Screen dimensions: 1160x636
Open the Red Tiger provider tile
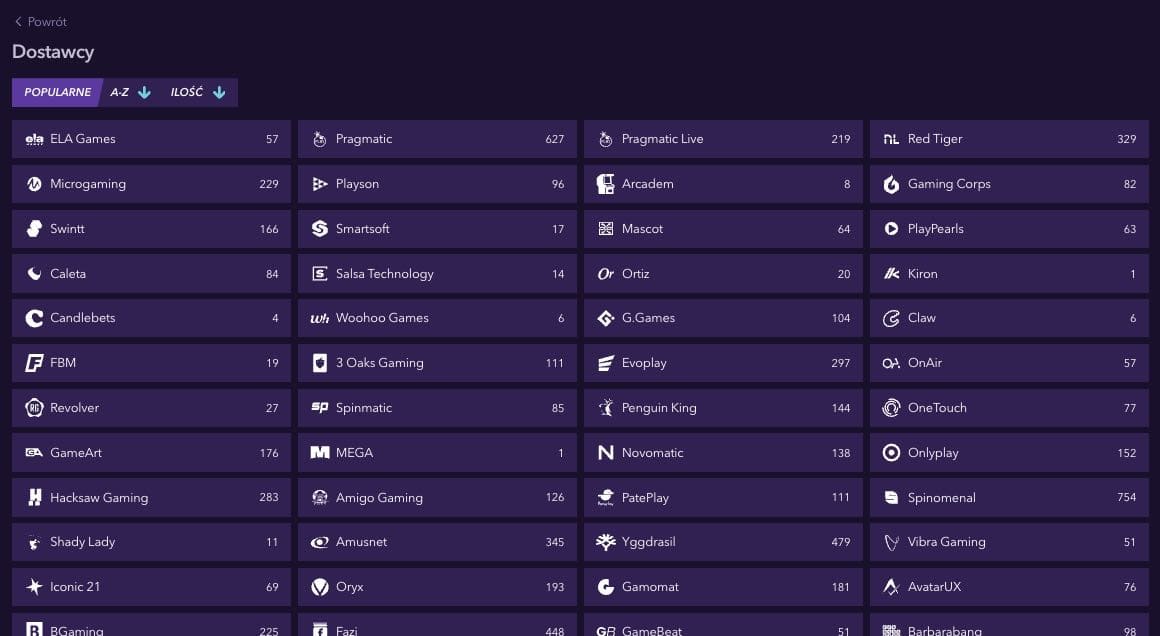(x=1009, y=139)
